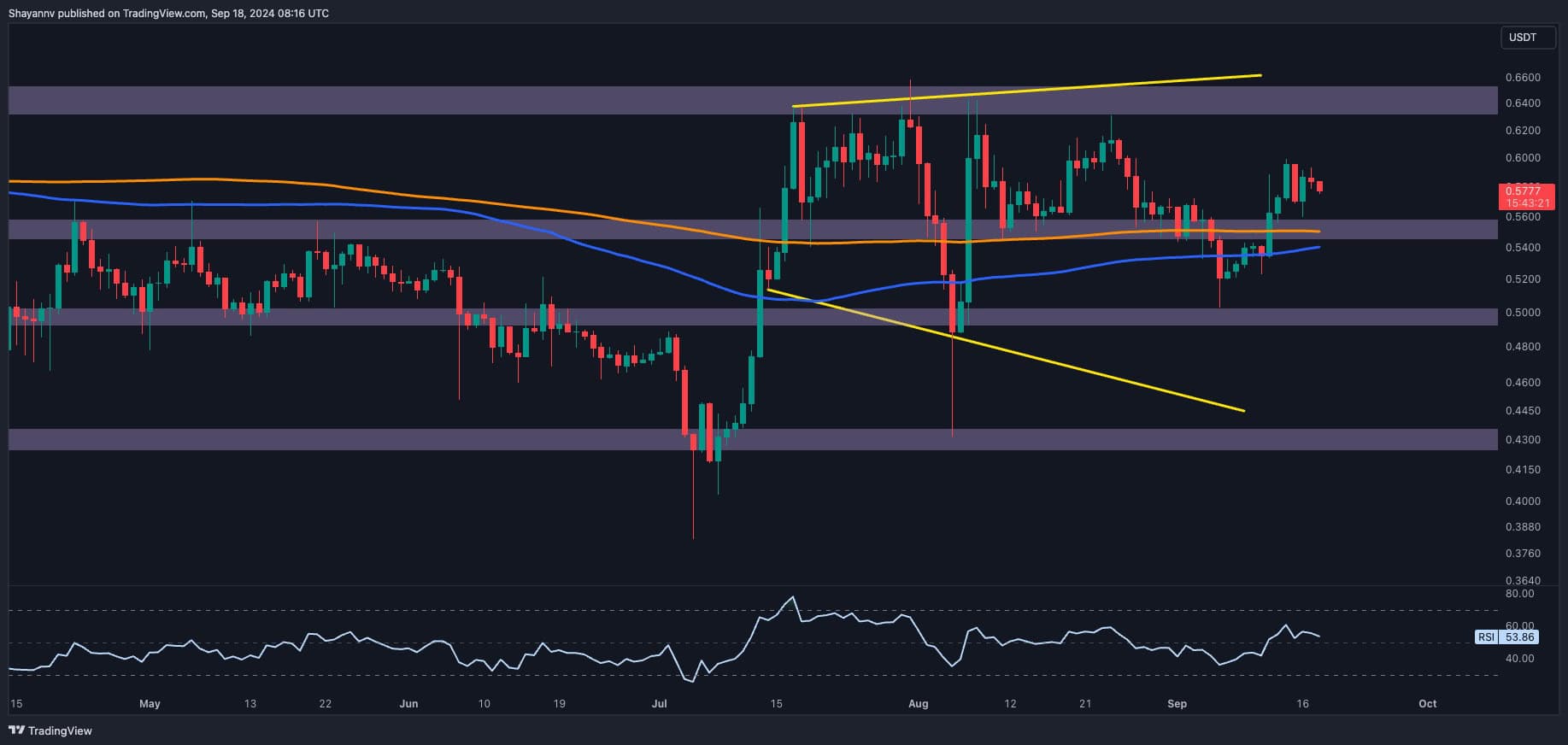Click the 21 date label in August
This screenshot has height=745, width=1568.
1084,704
